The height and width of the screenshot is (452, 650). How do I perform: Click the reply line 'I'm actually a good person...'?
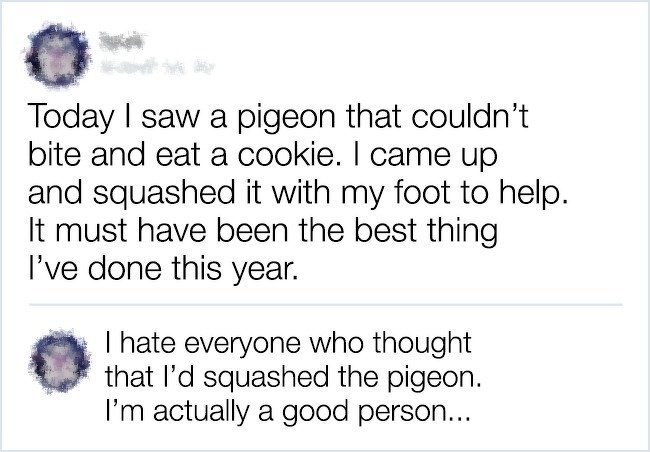(x=288, y=412)
